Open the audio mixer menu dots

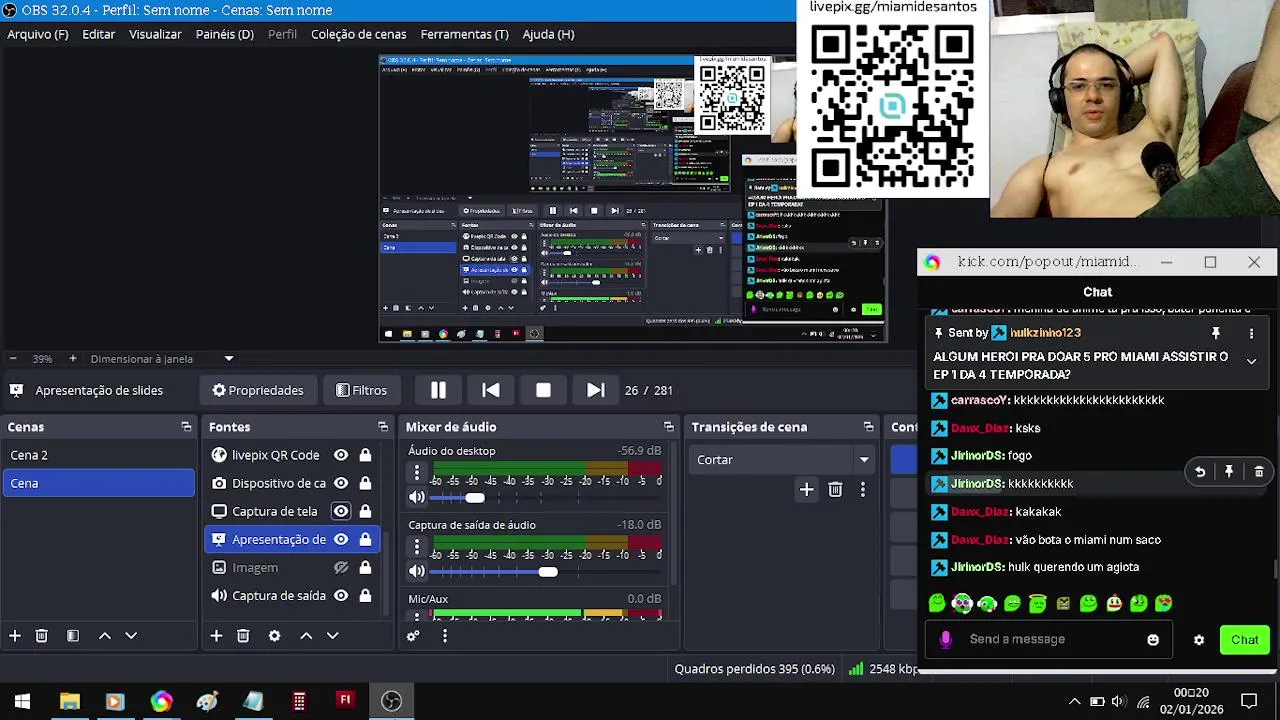pos(444,636)
